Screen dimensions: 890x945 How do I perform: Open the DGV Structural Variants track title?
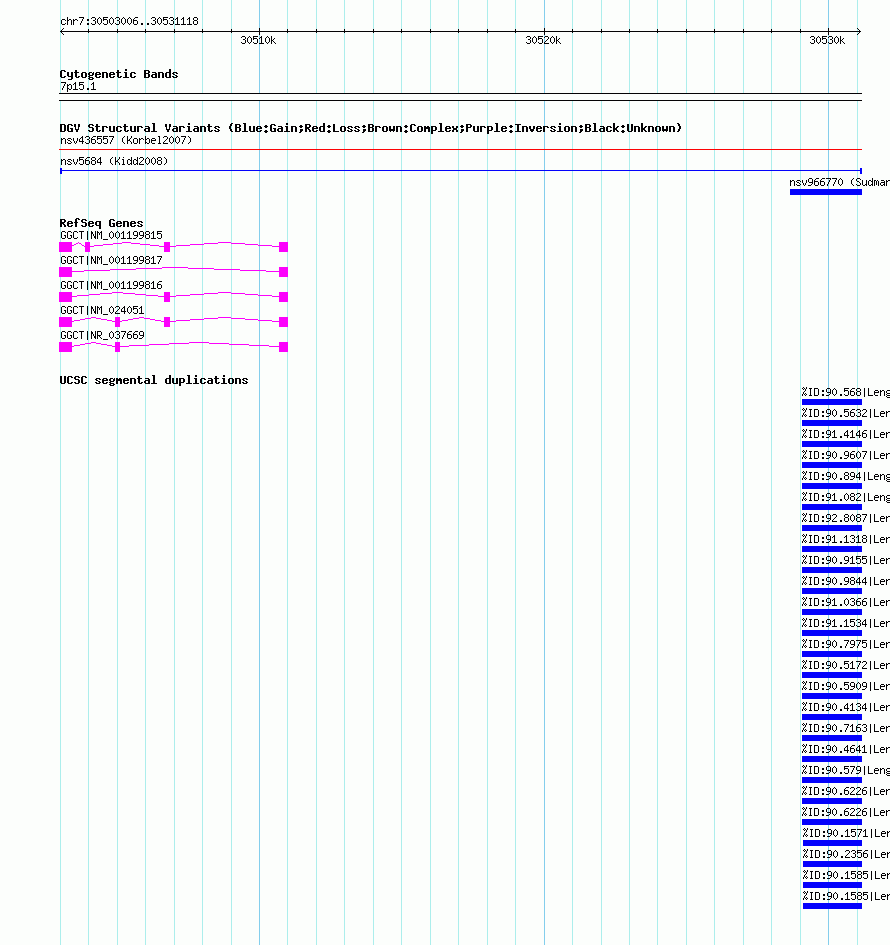[371, 128]
